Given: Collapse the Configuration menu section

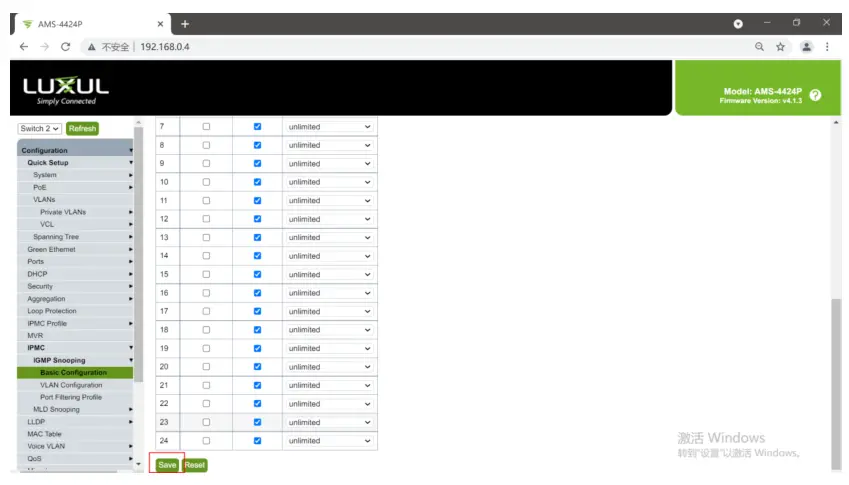Looking at the screenshot, I should tap(75, 150).
